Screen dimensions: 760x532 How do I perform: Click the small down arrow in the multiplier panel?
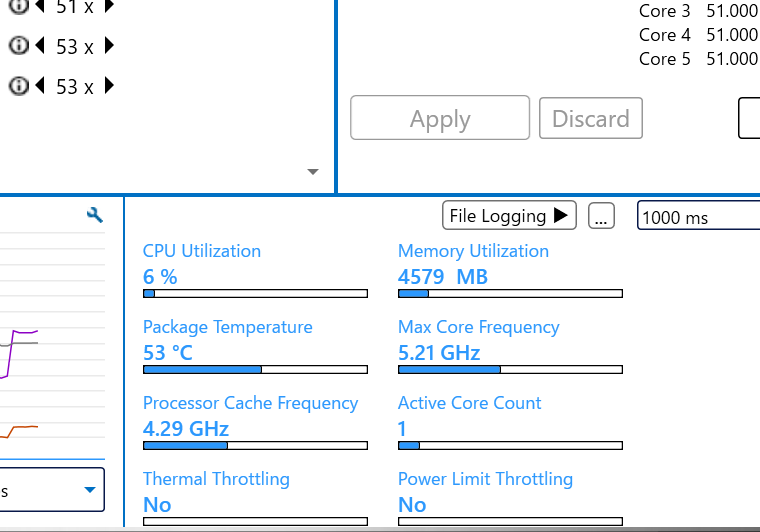tap(313, 172)
